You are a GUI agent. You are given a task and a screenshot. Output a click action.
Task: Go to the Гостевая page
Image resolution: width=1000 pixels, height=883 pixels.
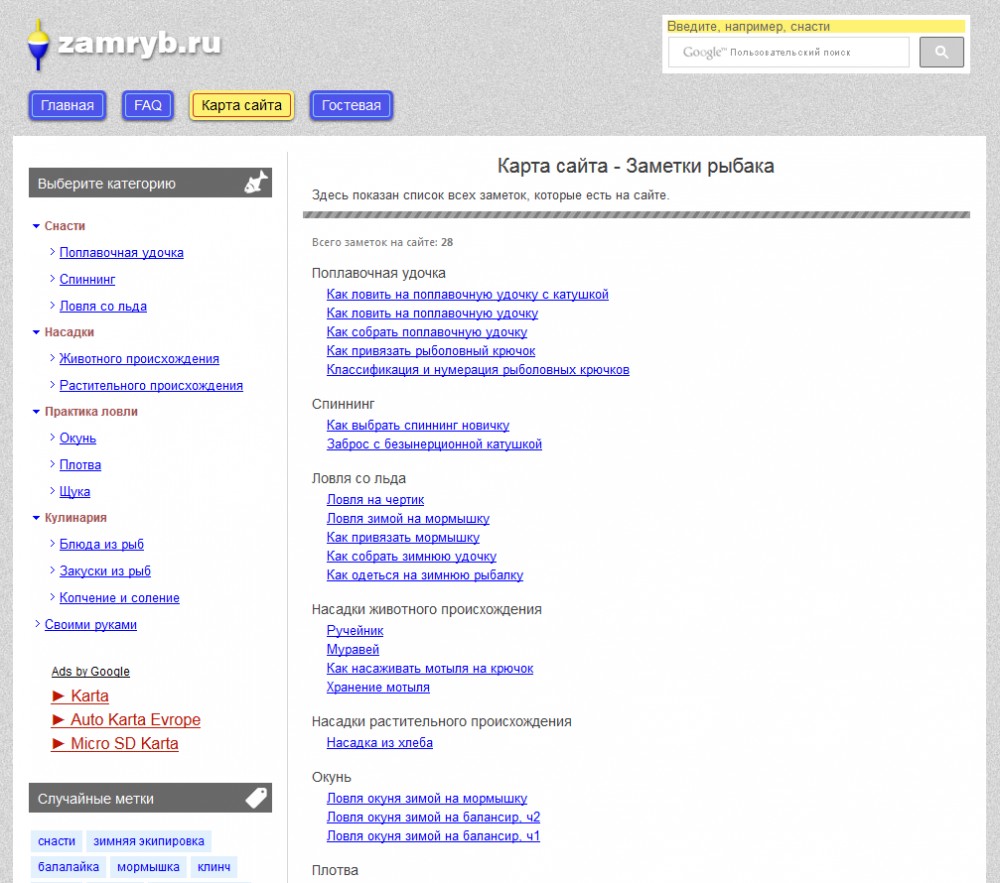351,105
